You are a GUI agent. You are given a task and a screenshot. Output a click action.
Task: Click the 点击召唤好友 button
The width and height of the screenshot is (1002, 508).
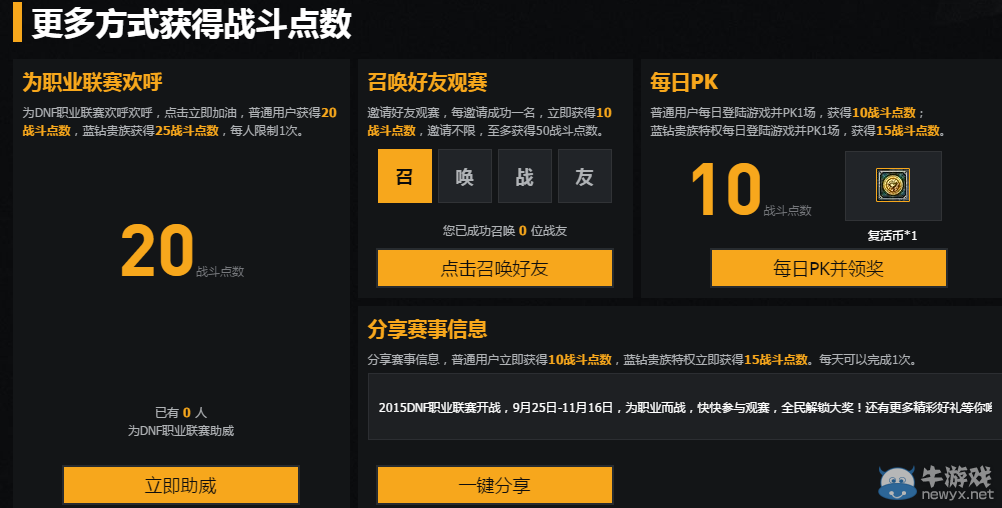[x=495, y=268]
